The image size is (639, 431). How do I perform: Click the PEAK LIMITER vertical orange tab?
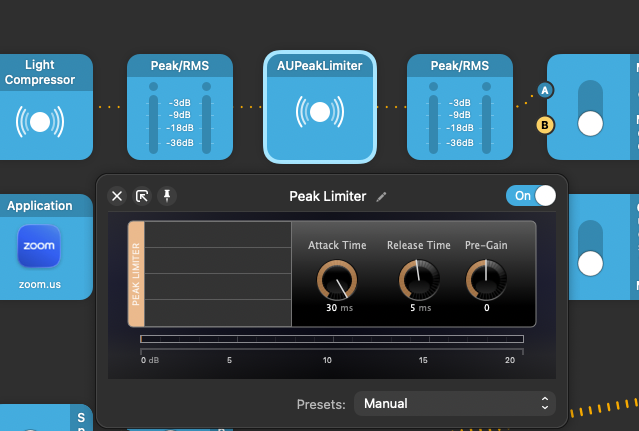pyautogui.click(x=136, y=274)
